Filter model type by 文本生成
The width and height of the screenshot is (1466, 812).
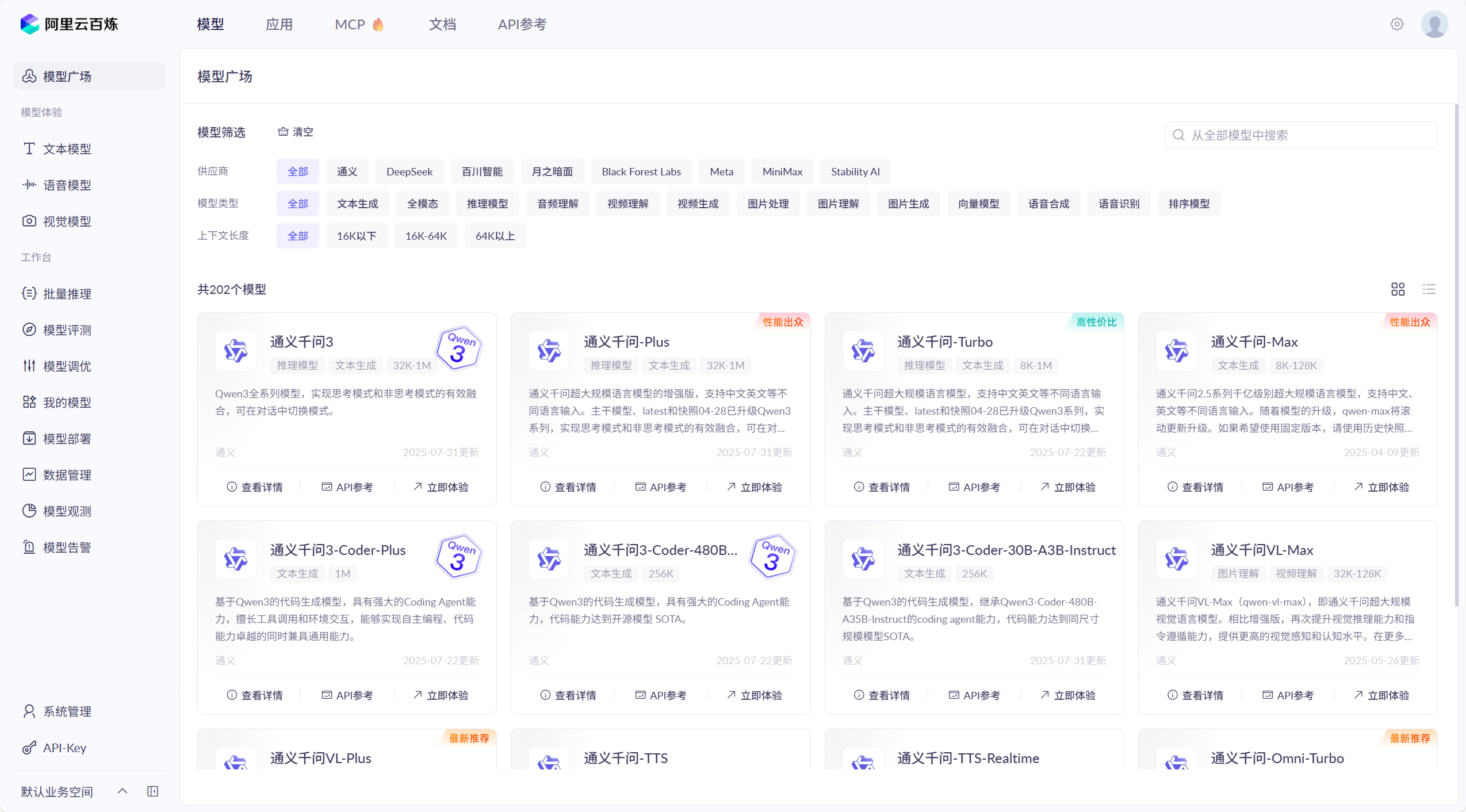(357, 204)
